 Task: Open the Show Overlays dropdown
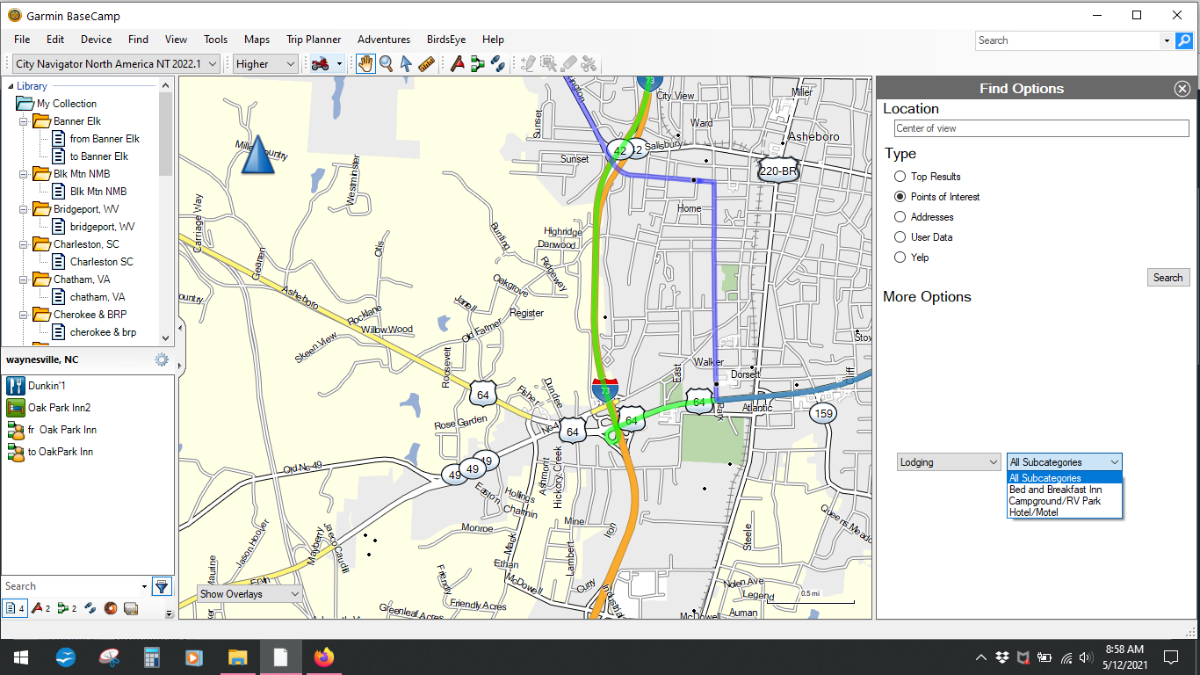(249, 594)
